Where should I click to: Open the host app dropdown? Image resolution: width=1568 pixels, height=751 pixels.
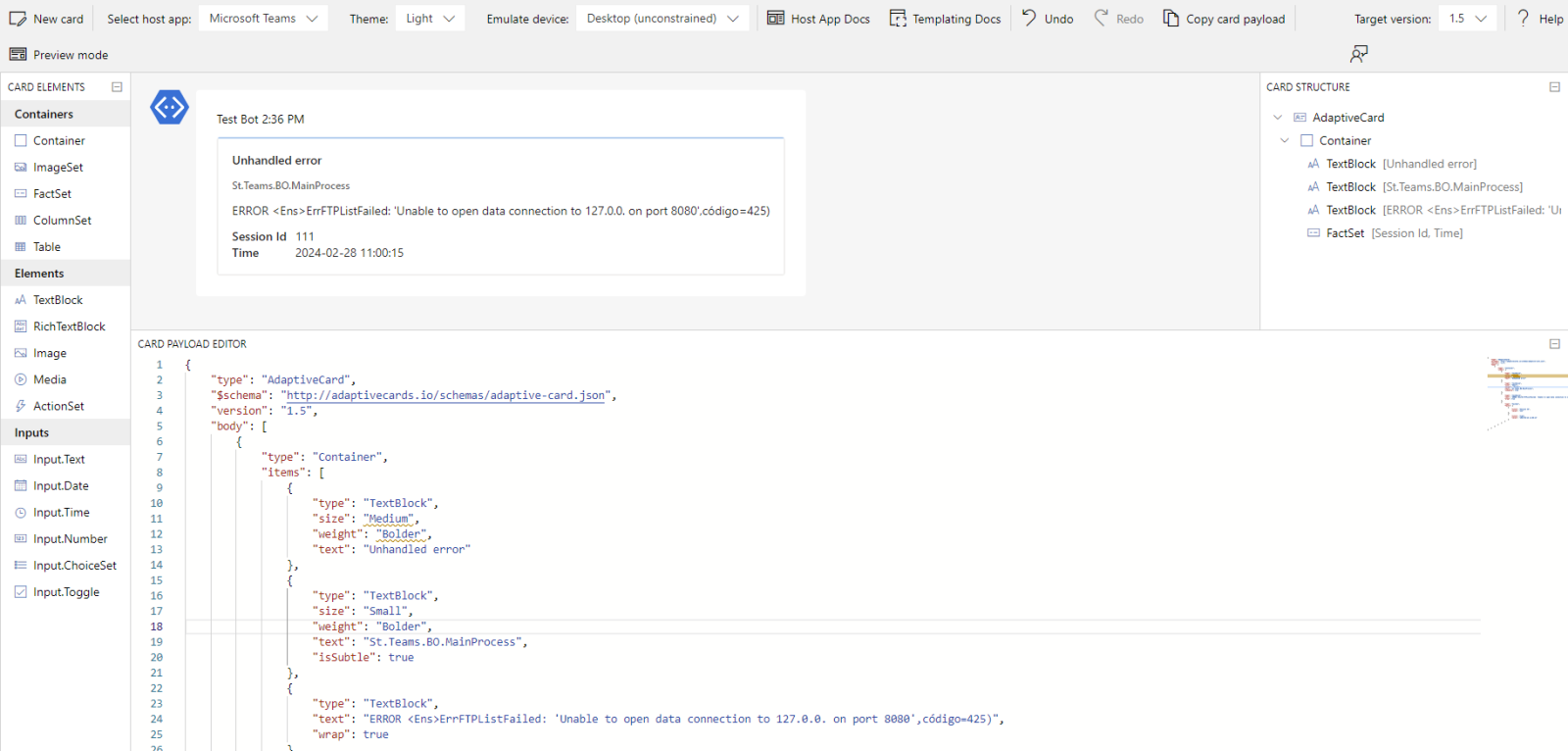click(264, 19)
